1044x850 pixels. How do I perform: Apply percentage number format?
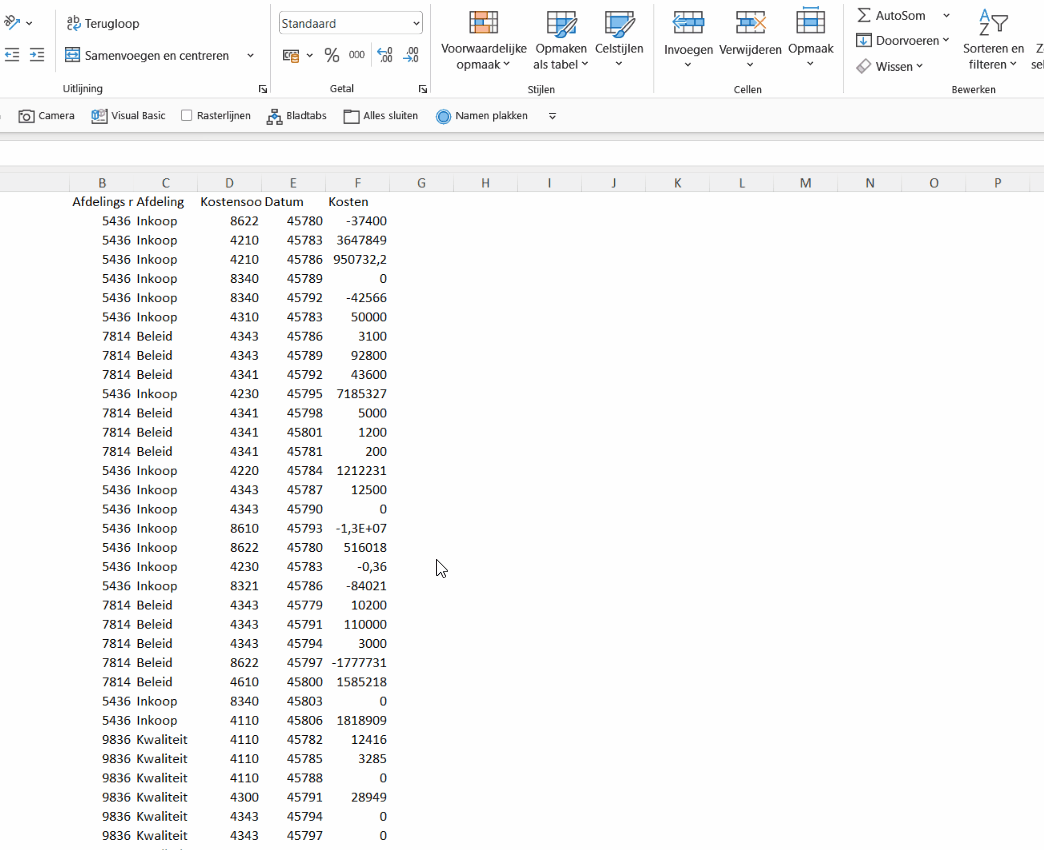click(332, 56)
